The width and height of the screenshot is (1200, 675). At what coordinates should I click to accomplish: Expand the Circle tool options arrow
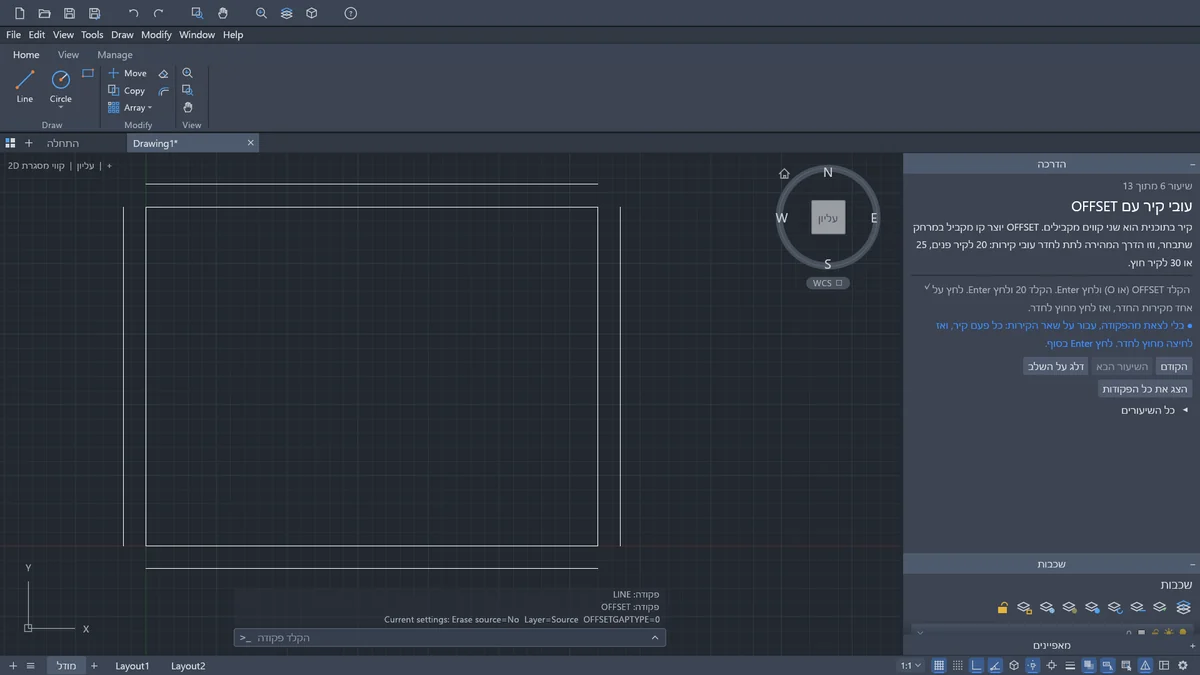click(61, 108)
